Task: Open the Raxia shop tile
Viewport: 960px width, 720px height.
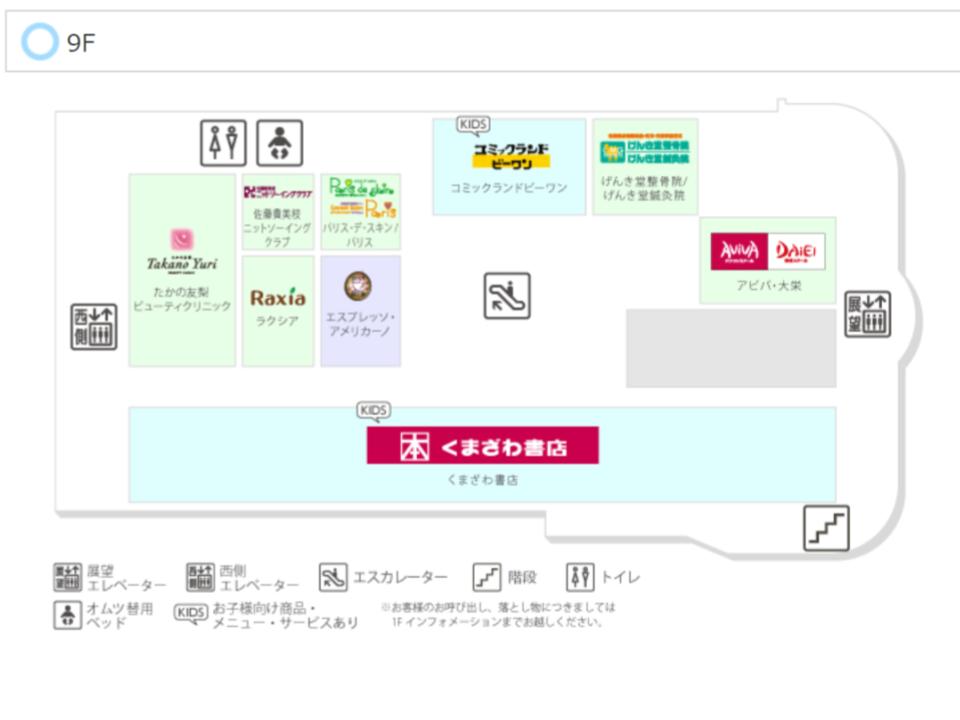Action: tap(278, 311)
